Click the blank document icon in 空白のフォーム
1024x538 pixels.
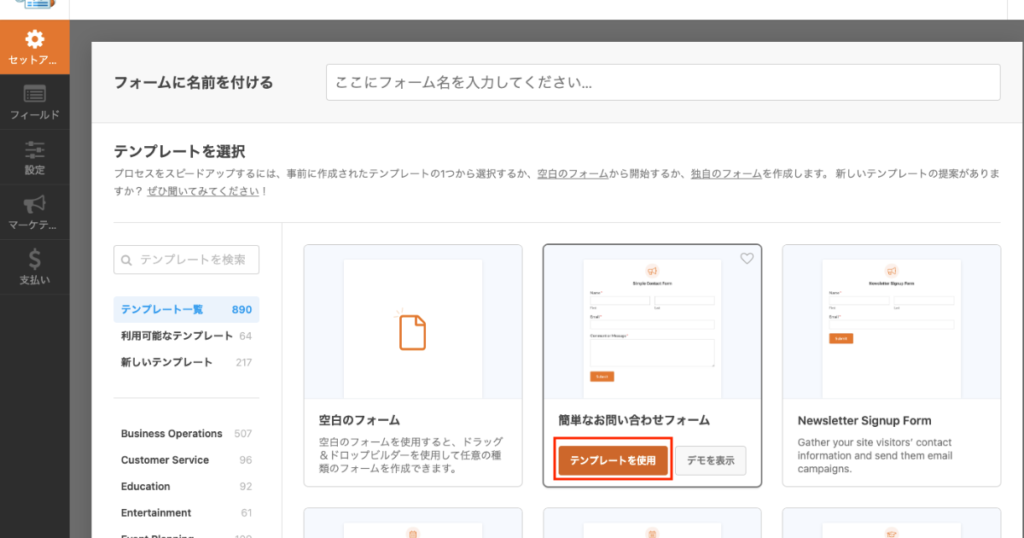pos(412,332)
